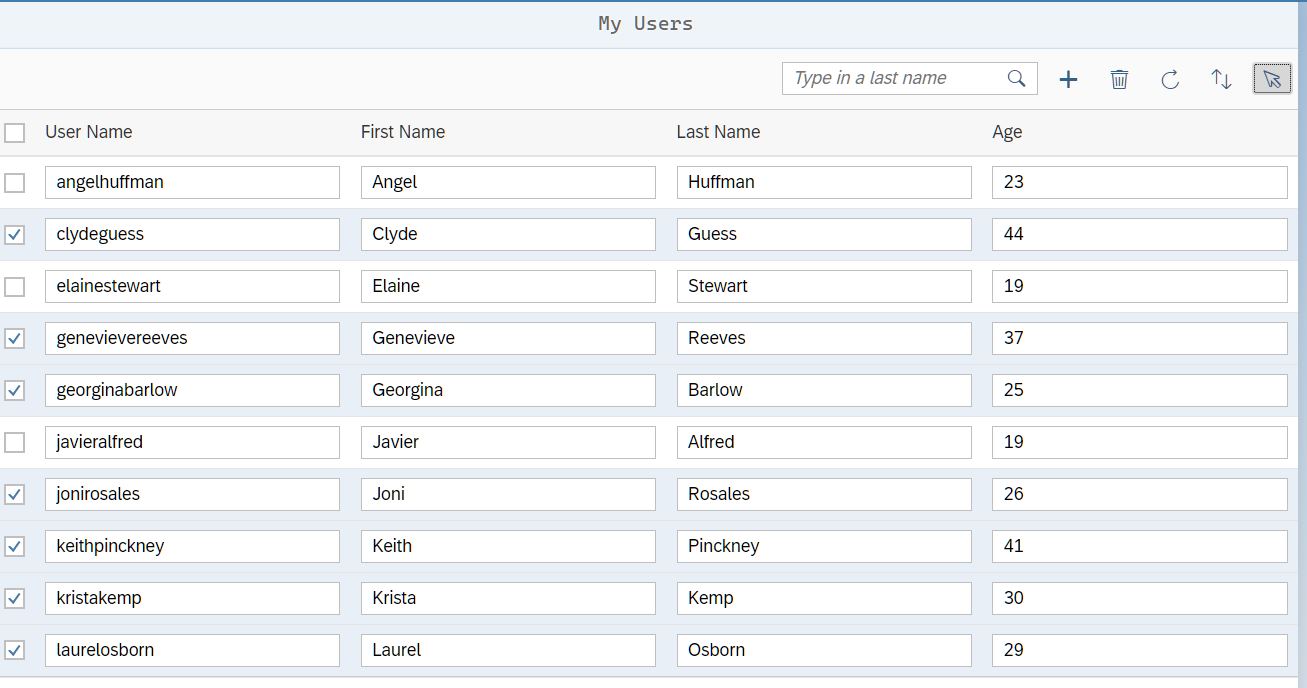Edit the kristakemp user name field

tap(192, 598)
